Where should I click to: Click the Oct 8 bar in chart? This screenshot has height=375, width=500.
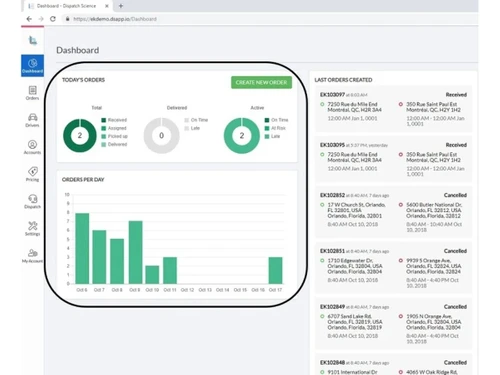coord(117,261)
